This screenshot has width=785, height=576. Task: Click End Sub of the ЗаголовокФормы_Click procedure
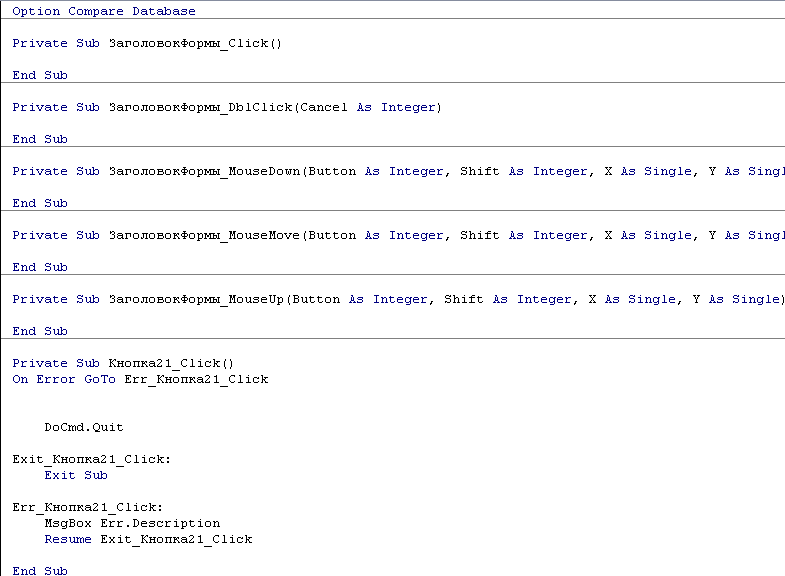40,76
